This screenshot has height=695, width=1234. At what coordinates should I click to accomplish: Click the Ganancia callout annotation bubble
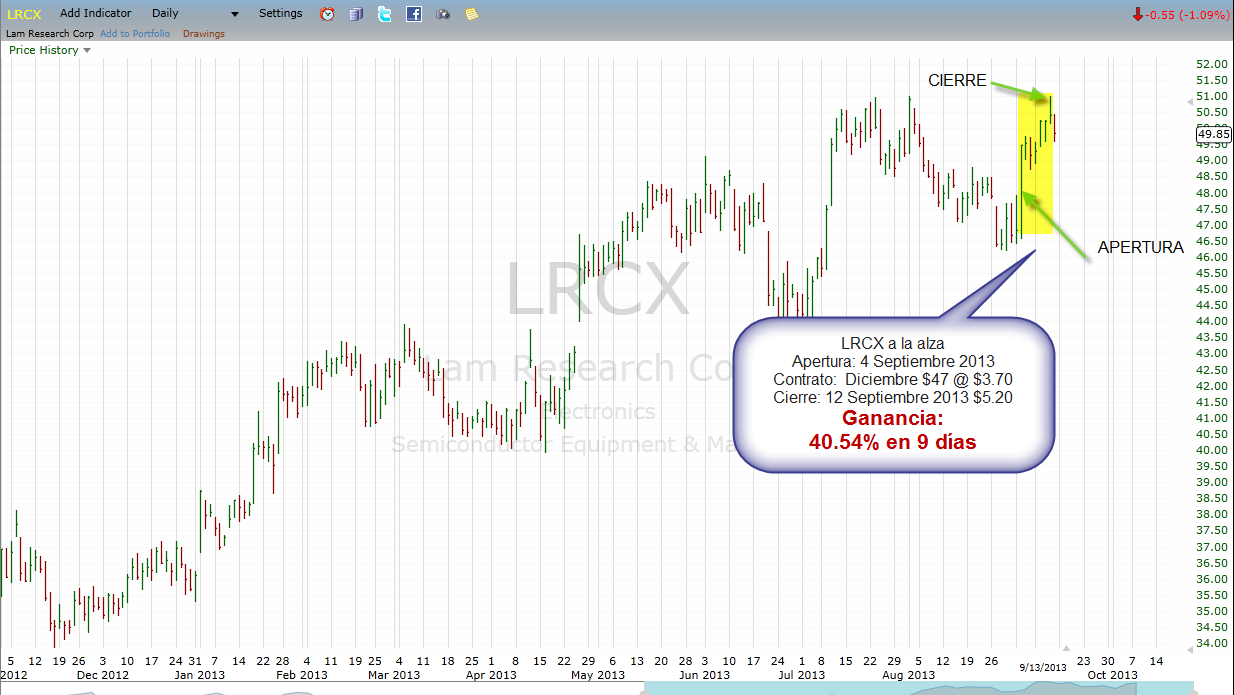coord(894,395)
